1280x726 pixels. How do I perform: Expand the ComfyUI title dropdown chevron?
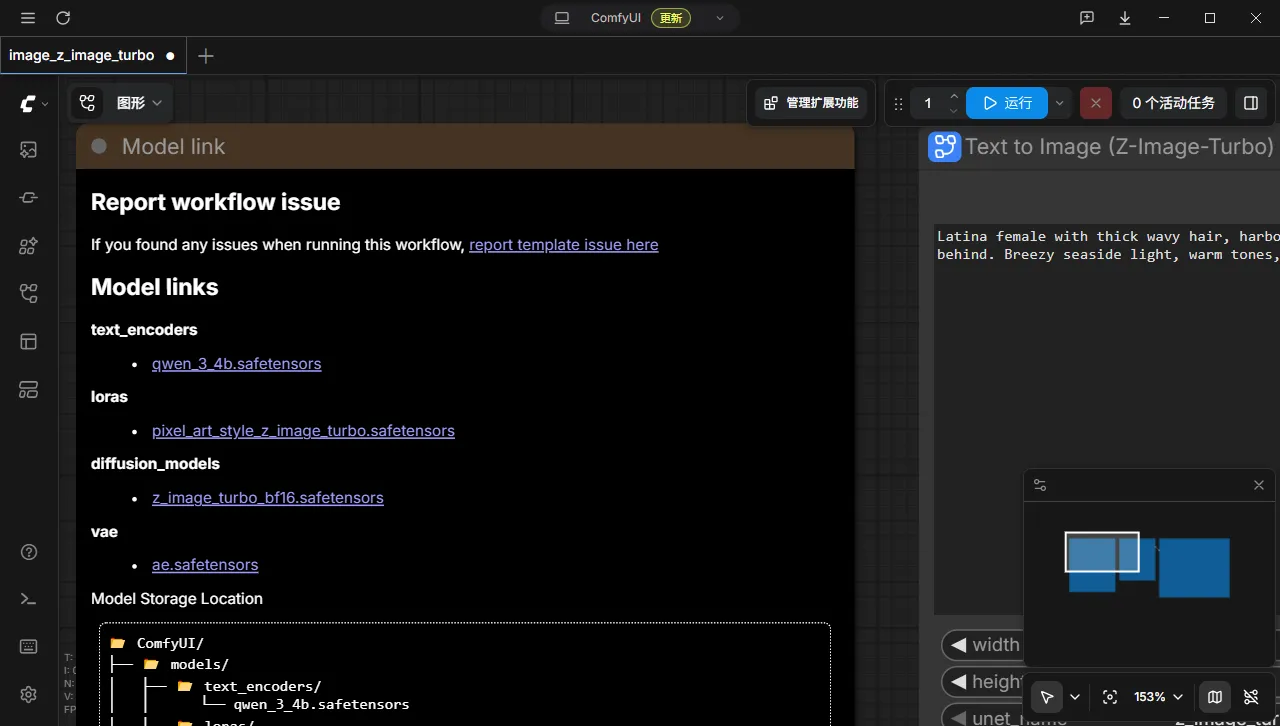[720, 18]
